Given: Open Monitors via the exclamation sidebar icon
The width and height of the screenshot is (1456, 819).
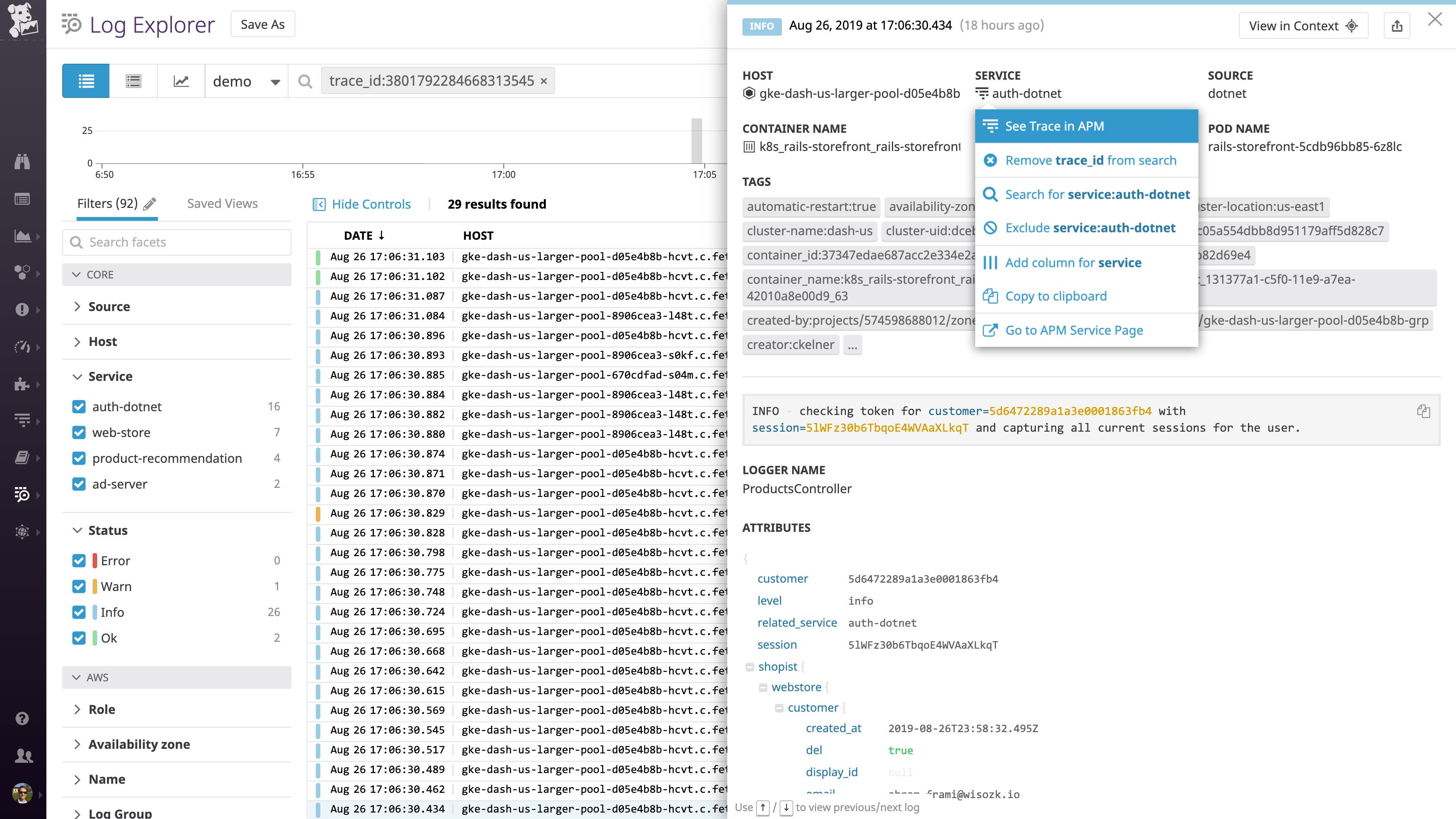Looking at the screenshot, I should point(23,310).
